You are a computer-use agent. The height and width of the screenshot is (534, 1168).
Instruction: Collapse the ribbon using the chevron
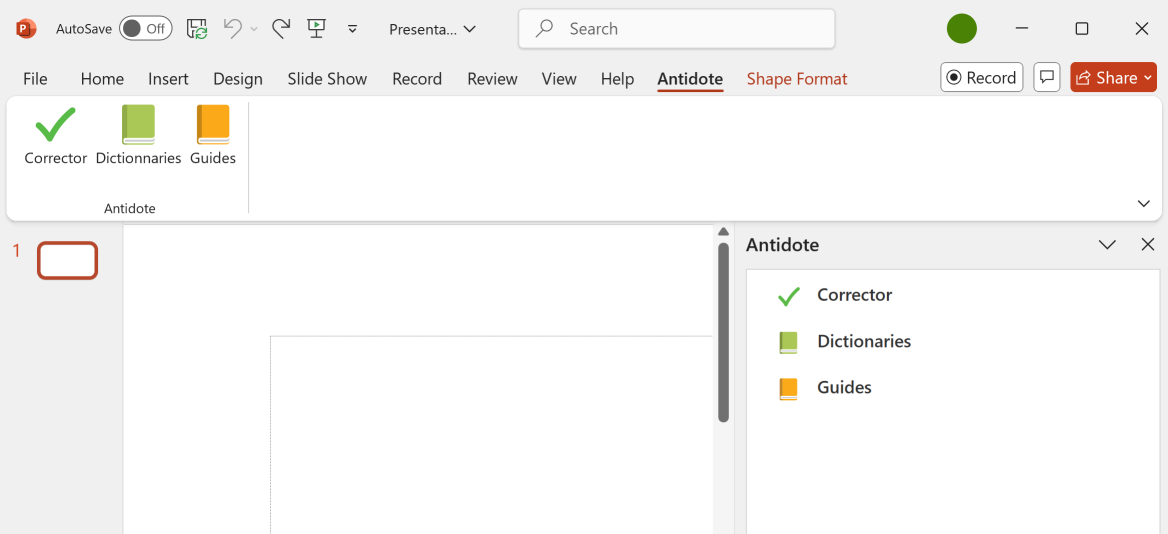[x=1144, y=203]
